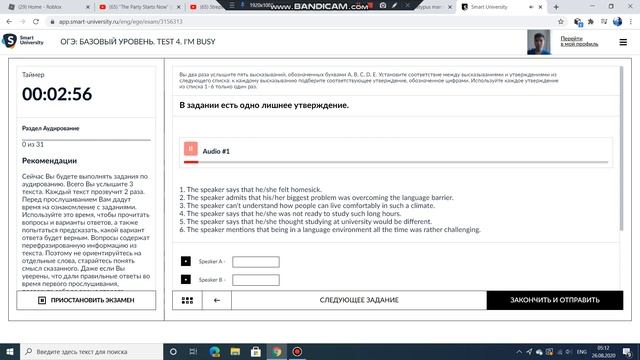Screen dimensions: 640x360
Task: Click the Smart University logo
Action: (x=23, y=40)
